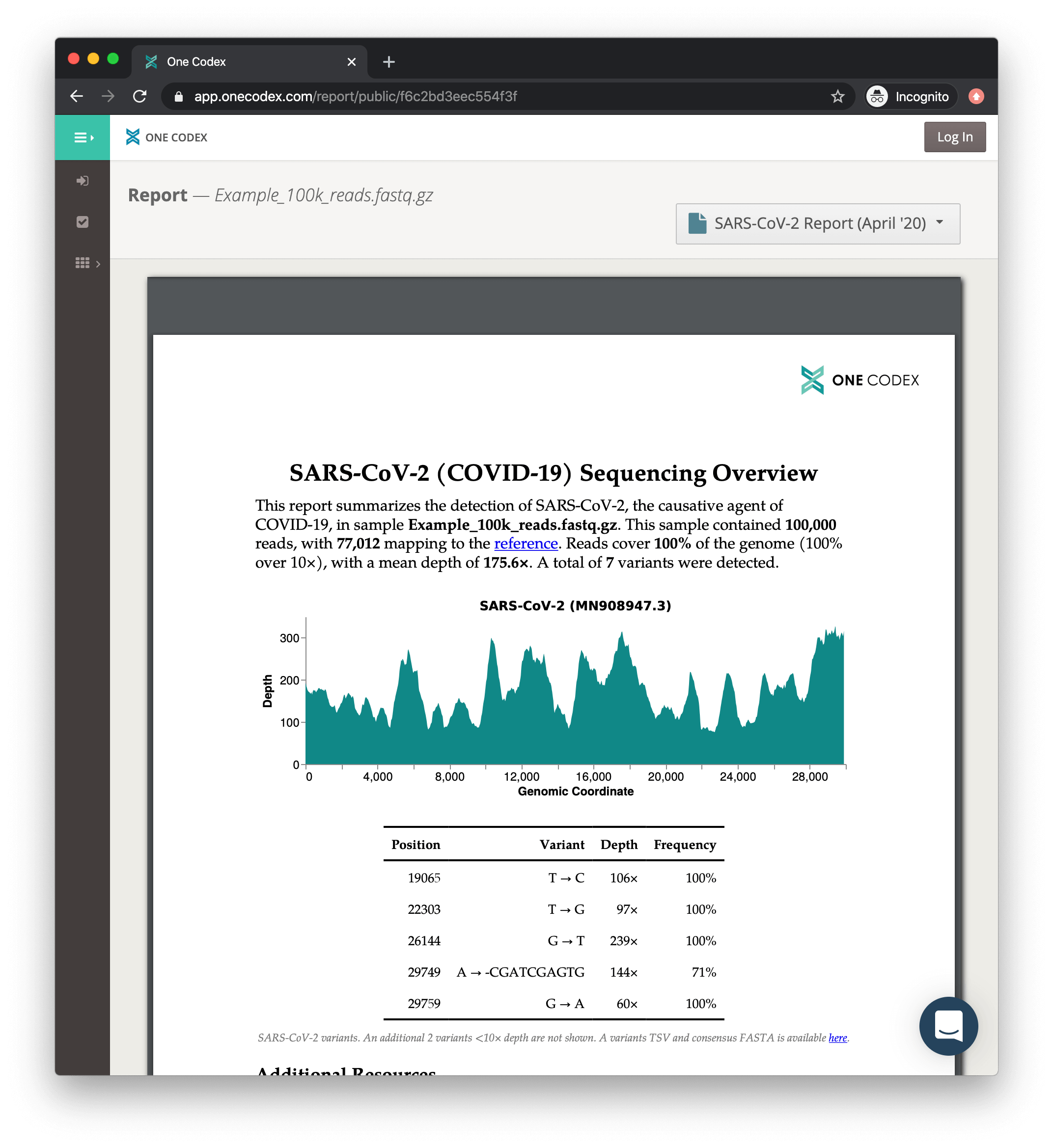The image size is (1053, 1148).
Task: Click the One Codex logo in header
Action: pyautogui.click(x=166, y=137)
